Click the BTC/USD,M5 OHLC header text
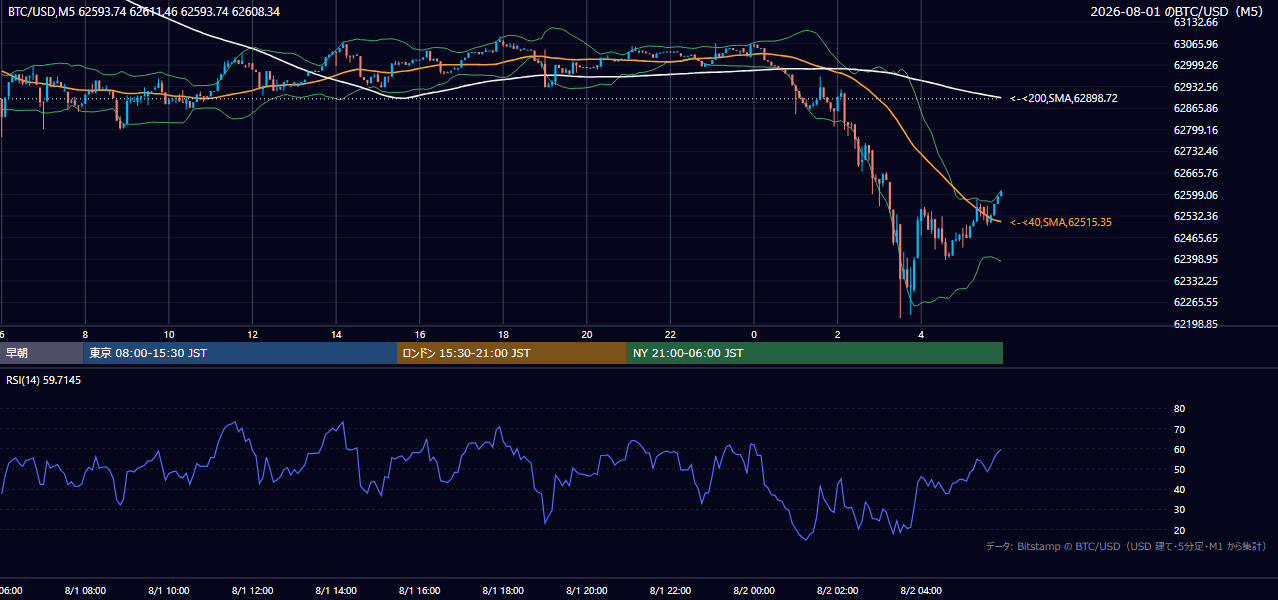The image size is (1278, 600). pyautogui.click(x=144, y=12)
